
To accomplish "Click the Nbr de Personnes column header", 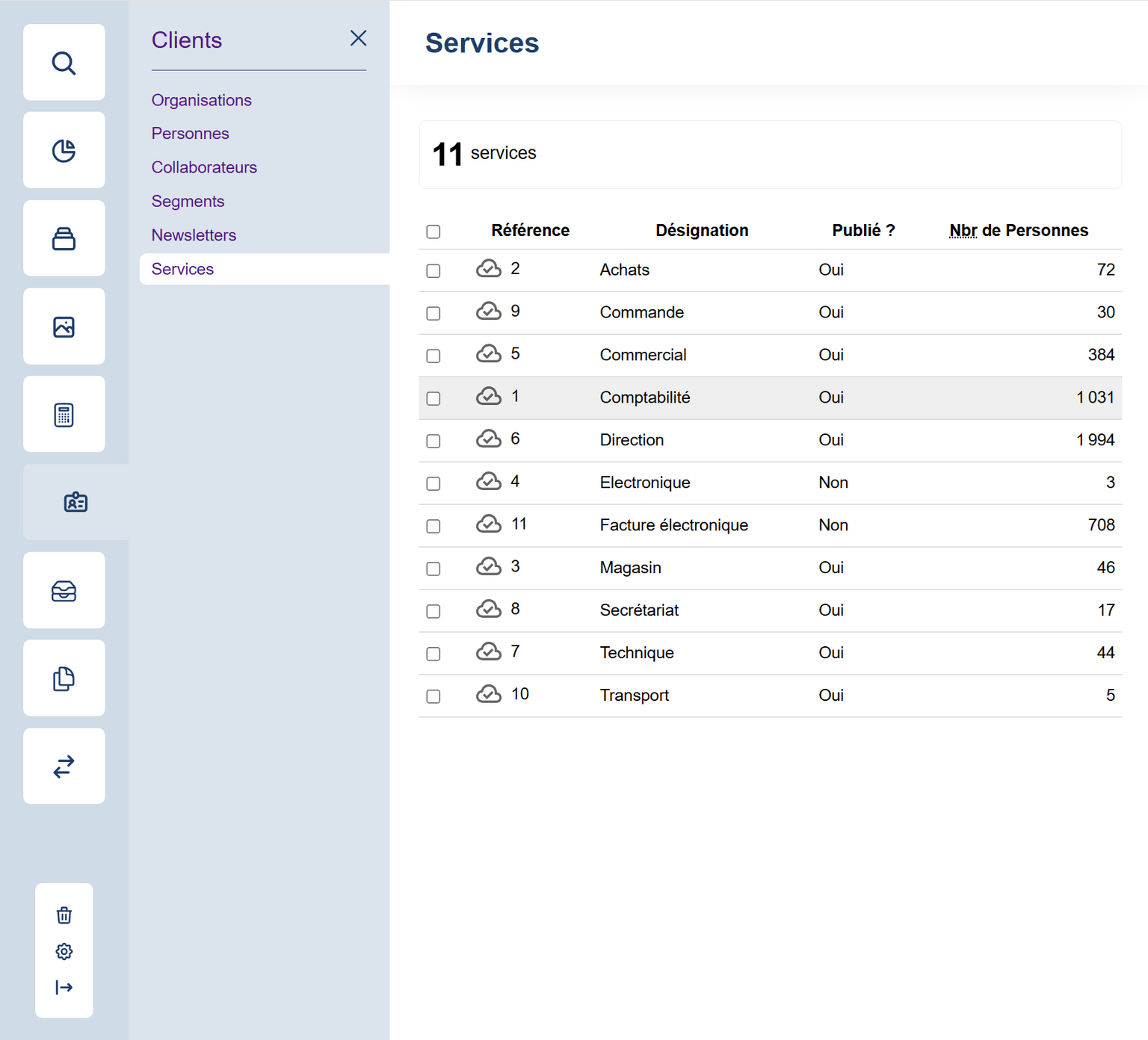I will point(1018,231).
